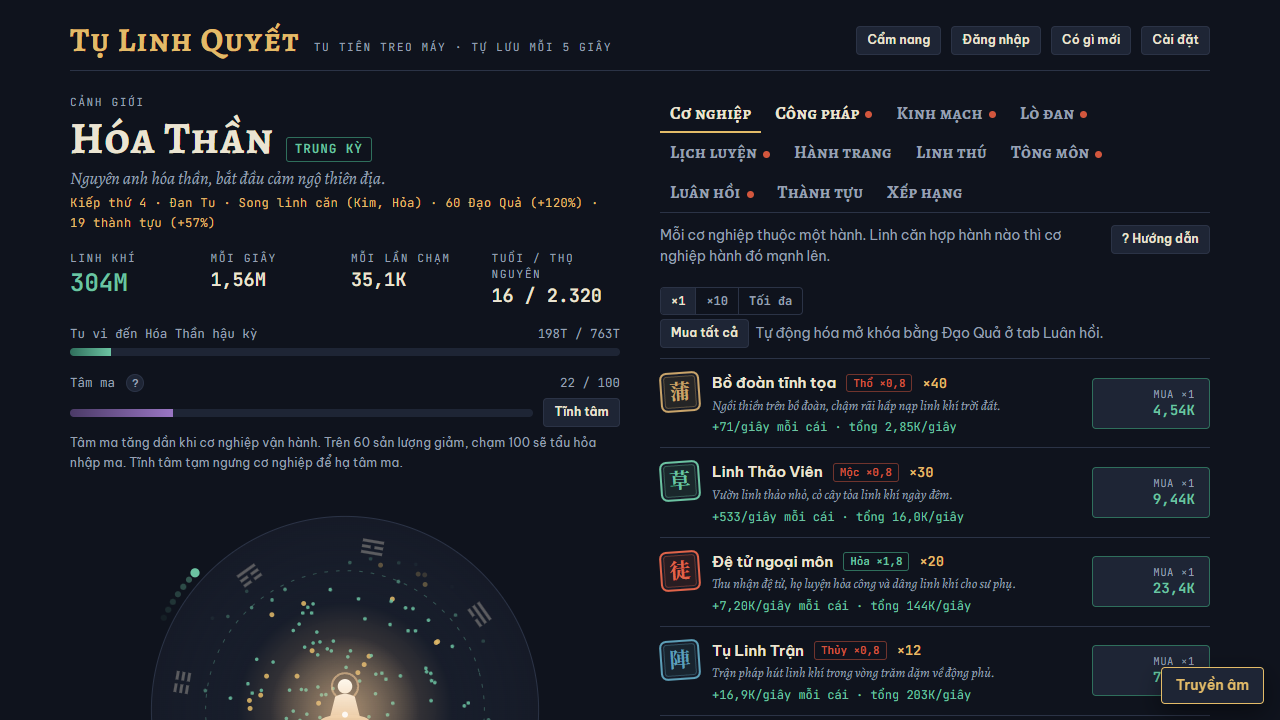Screen dimensions: 1280x720
Task: Open the Thành tựu tab
Action: (x=820, y=193)
